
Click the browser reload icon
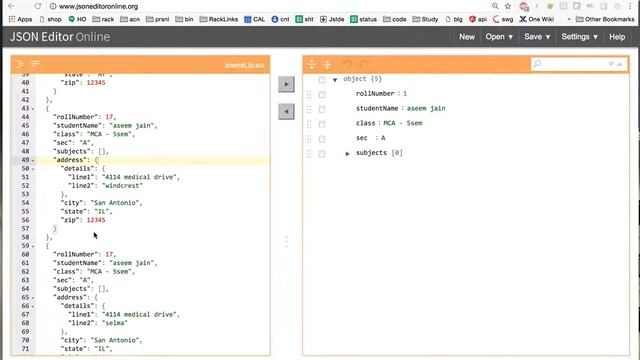(38, 6)
